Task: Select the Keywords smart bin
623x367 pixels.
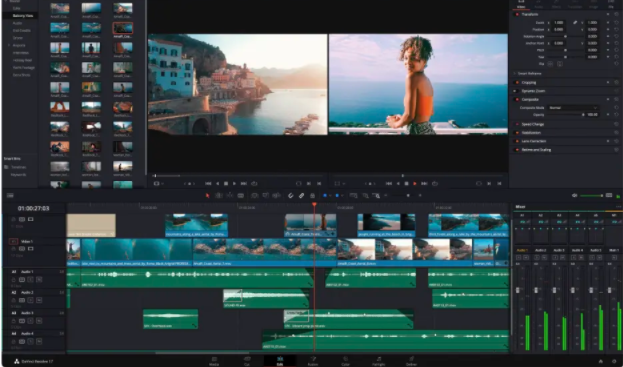Action: (x=18, y=174)
